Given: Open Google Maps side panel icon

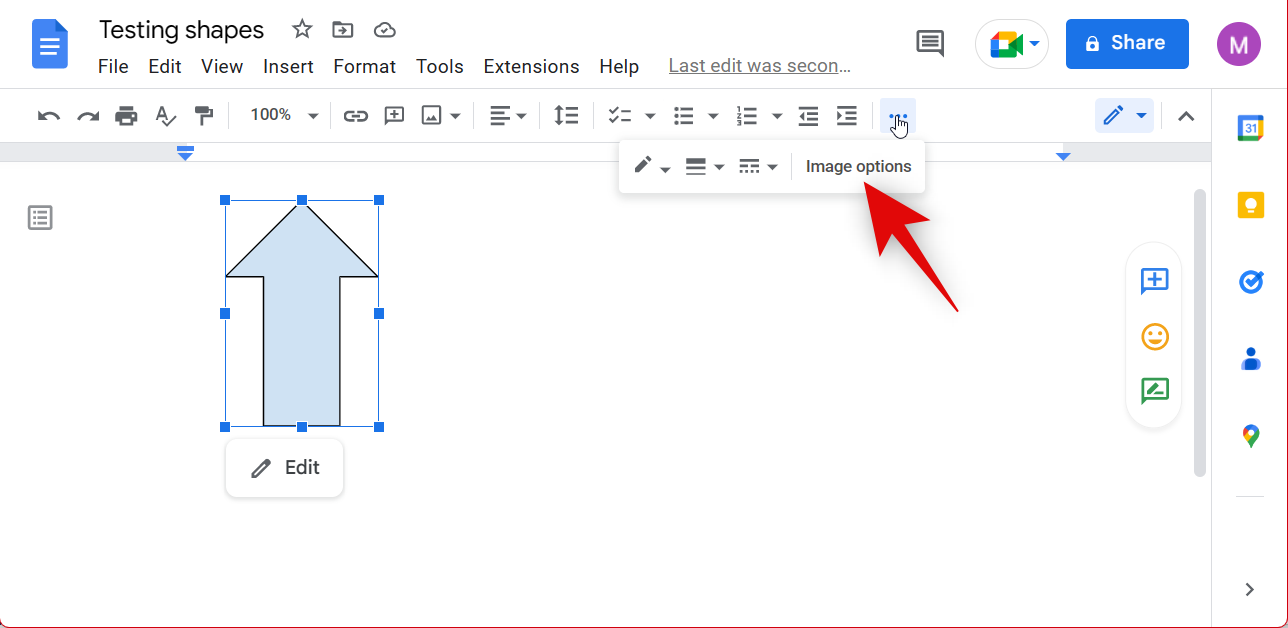Looking at the screenshot, I should click(x=1250, y=436).
